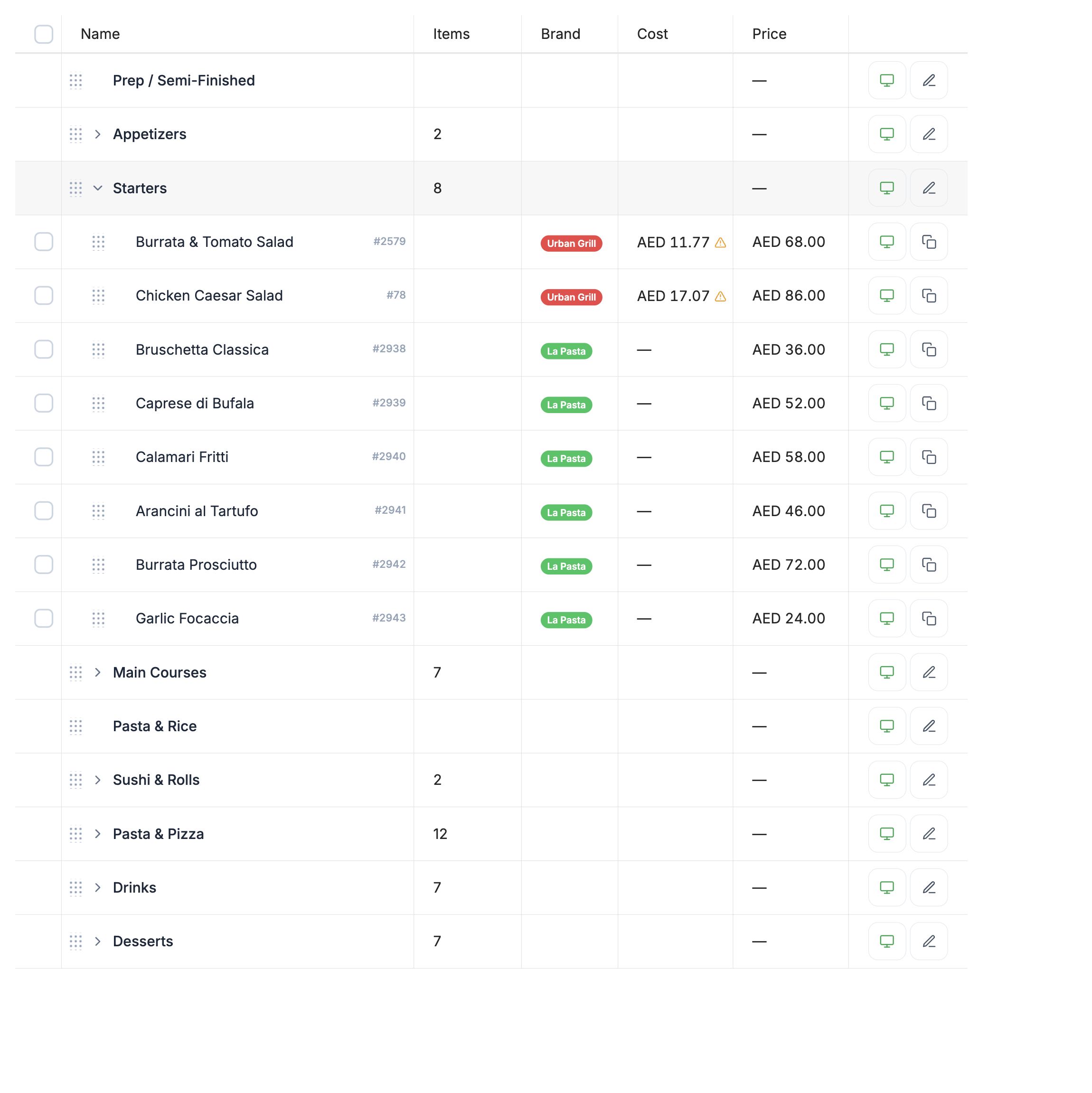Click the #2941 item code
The height and width of the screenshot is (1093, 1092).
click(x=390, y=510)
